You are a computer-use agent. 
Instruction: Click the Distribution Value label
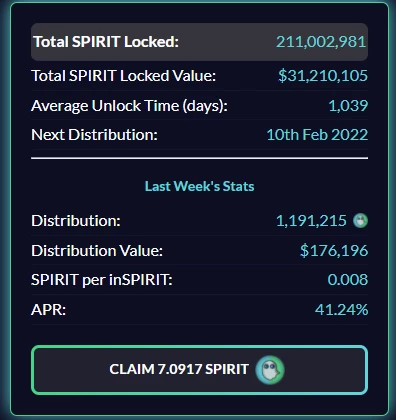point(97,251)
